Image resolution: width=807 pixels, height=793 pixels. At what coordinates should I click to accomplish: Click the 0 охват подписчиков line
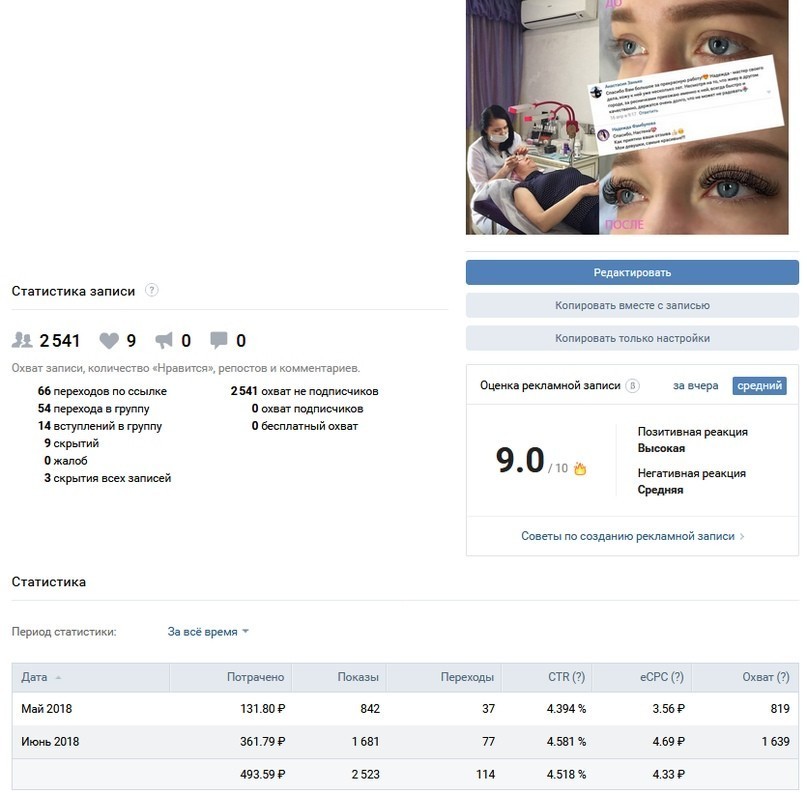click(307, 409)
